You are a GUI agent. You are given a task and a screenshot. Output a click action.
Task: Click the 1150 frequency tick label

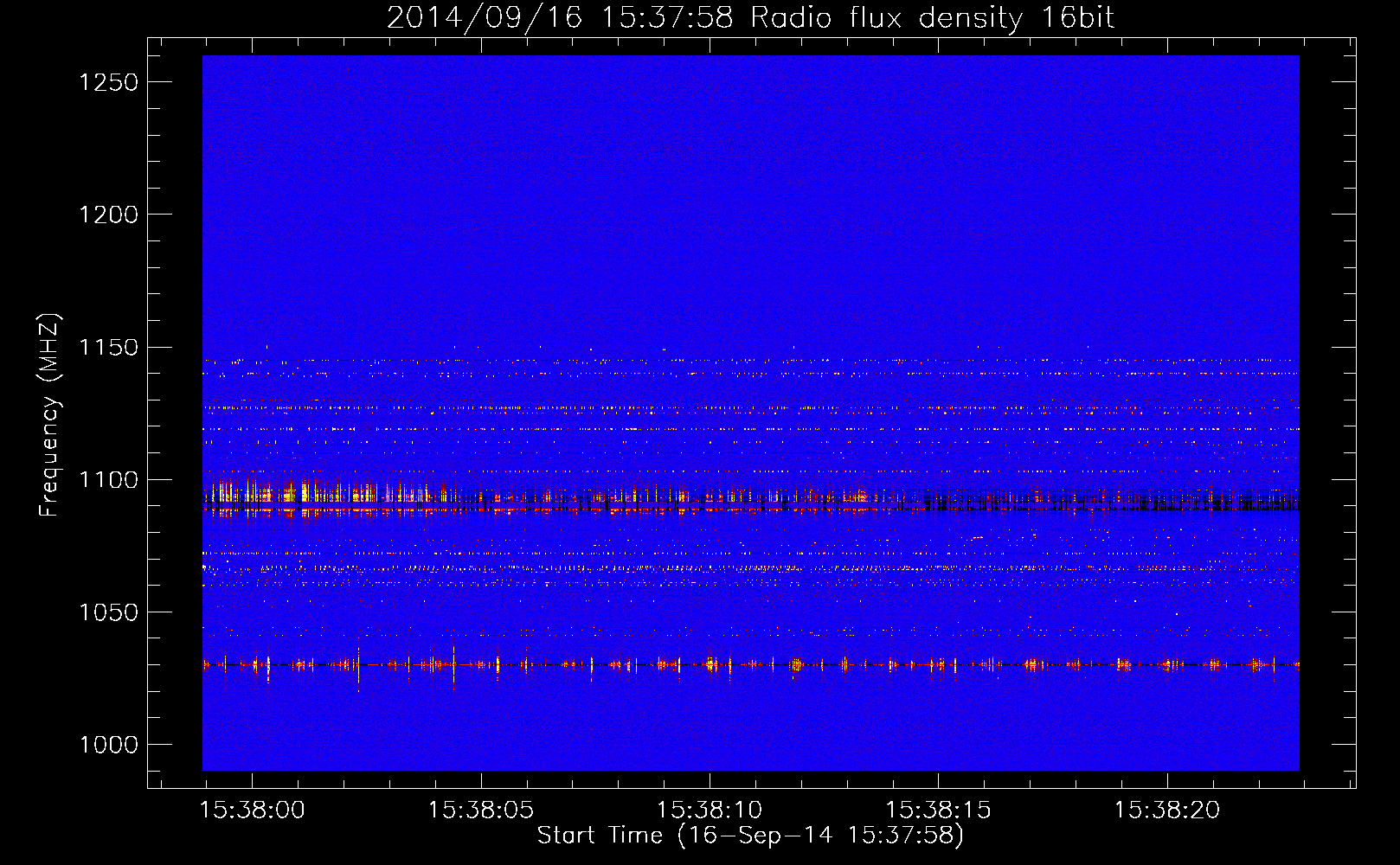108,348
